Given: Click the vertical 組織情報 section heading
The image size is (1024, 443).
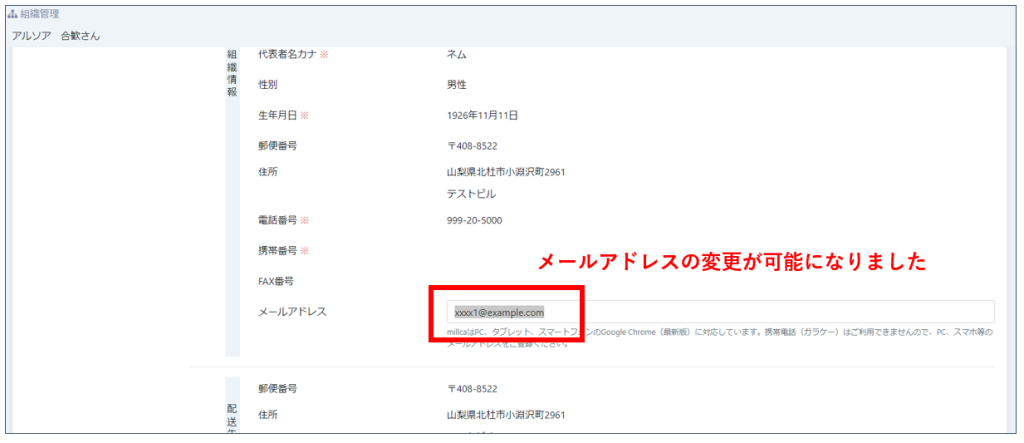Looking at the screenshot, I should (232, 72).
